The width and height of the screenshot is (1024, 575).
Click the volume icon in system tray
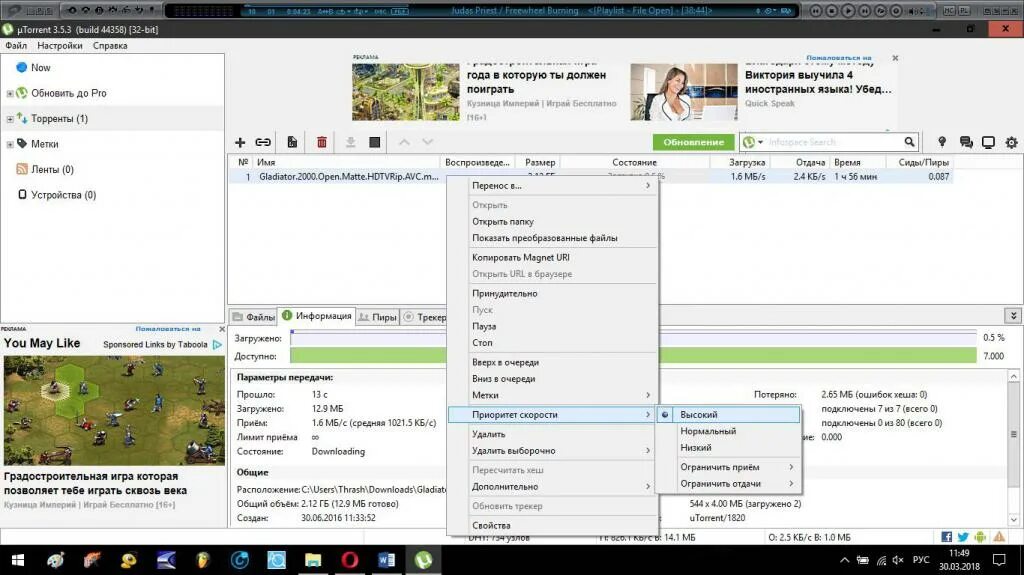(x=898, y=560)
